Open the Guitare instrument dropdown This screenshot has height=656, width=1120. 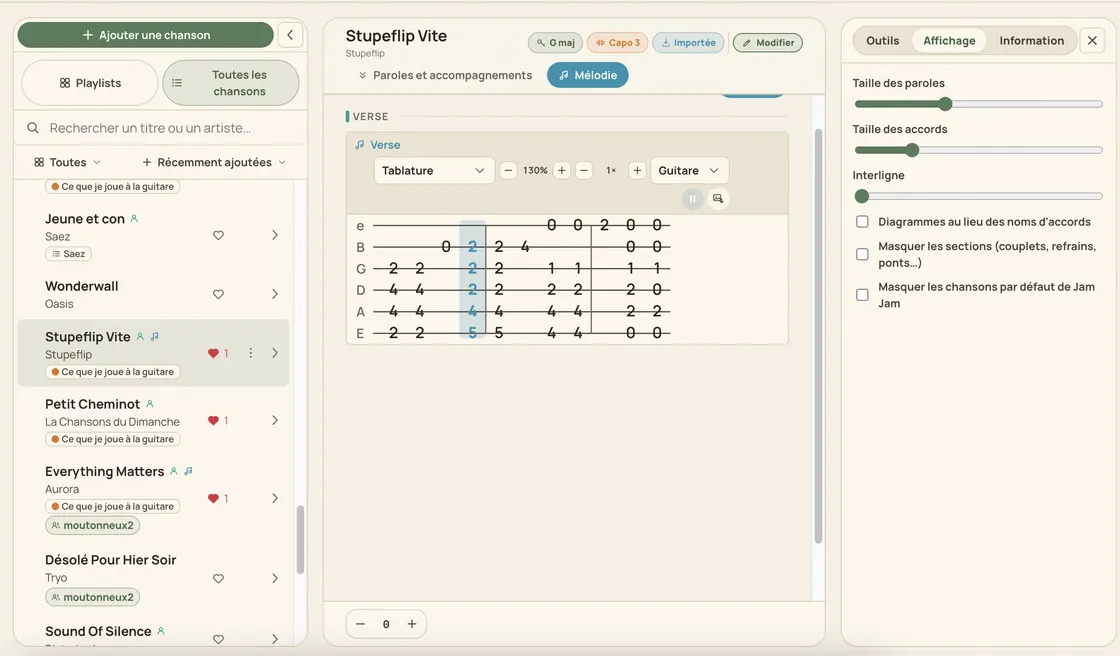[x=689, y=170]
